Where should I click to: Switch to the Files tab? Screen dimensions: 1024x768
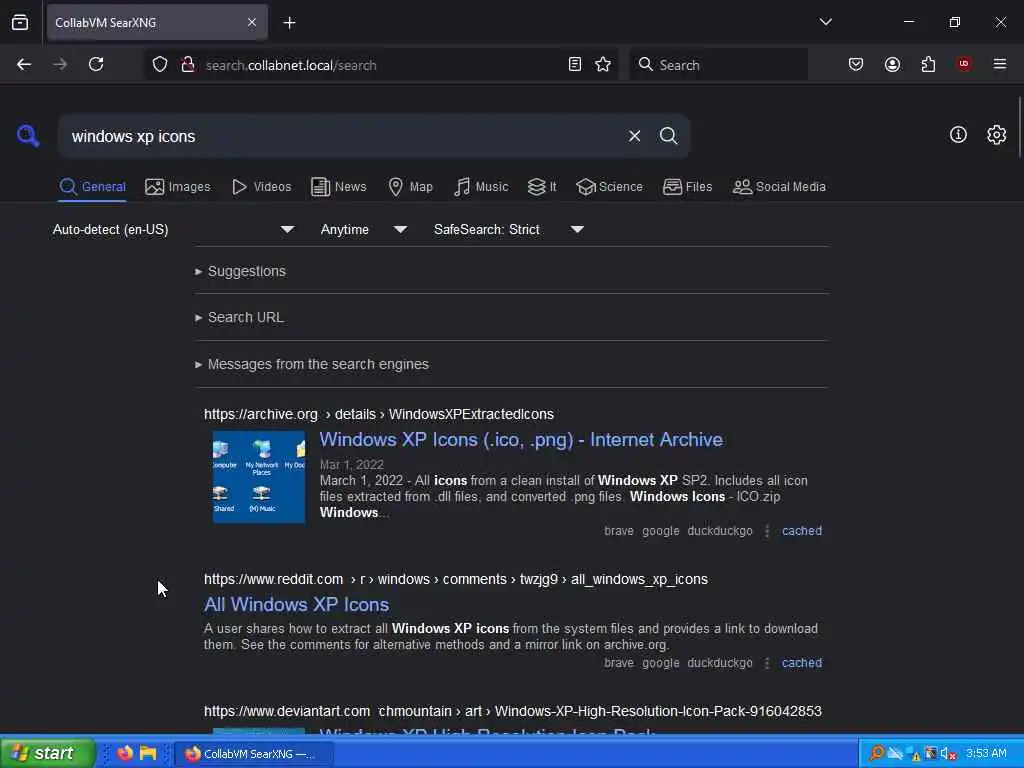tap(687, 187)
